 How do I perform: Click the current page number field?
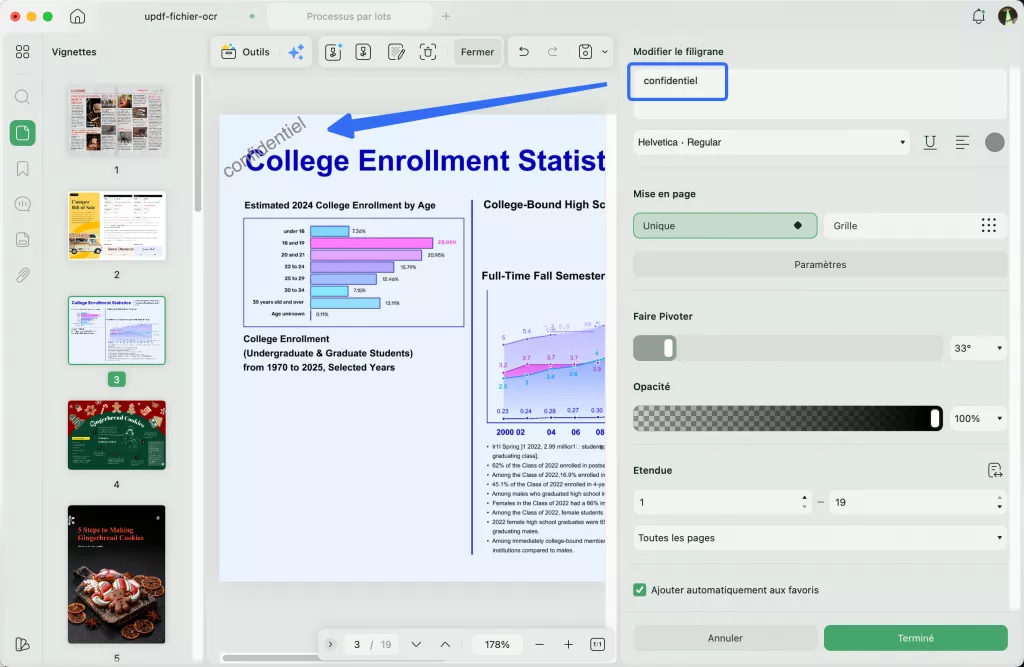click(x=357, y=645)
